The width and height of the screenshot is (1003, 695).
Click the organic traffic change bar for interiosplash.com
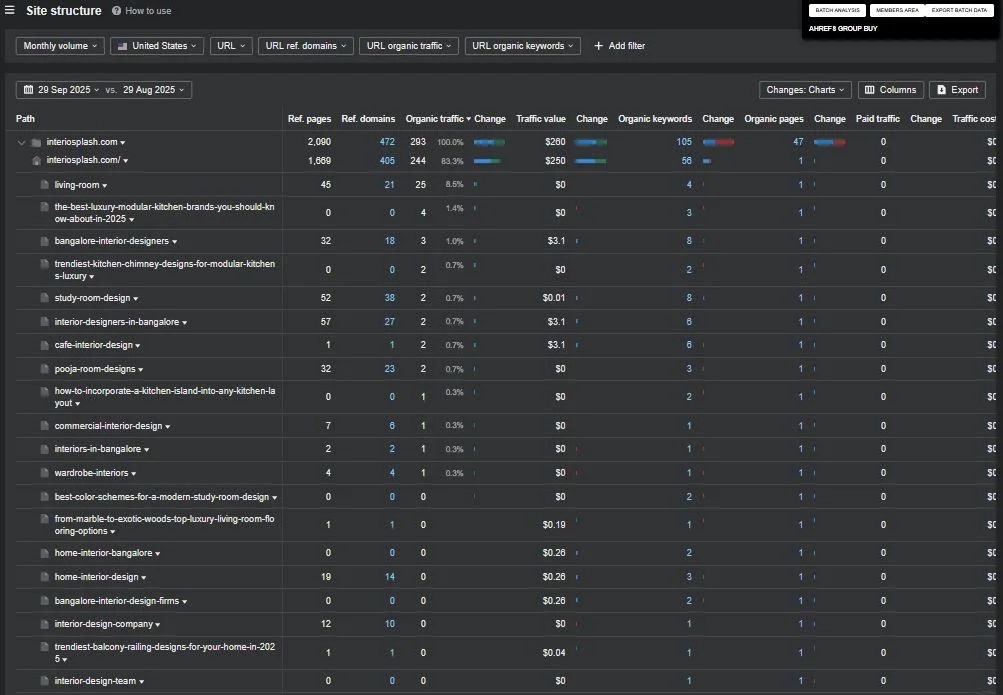pos(489,142)
